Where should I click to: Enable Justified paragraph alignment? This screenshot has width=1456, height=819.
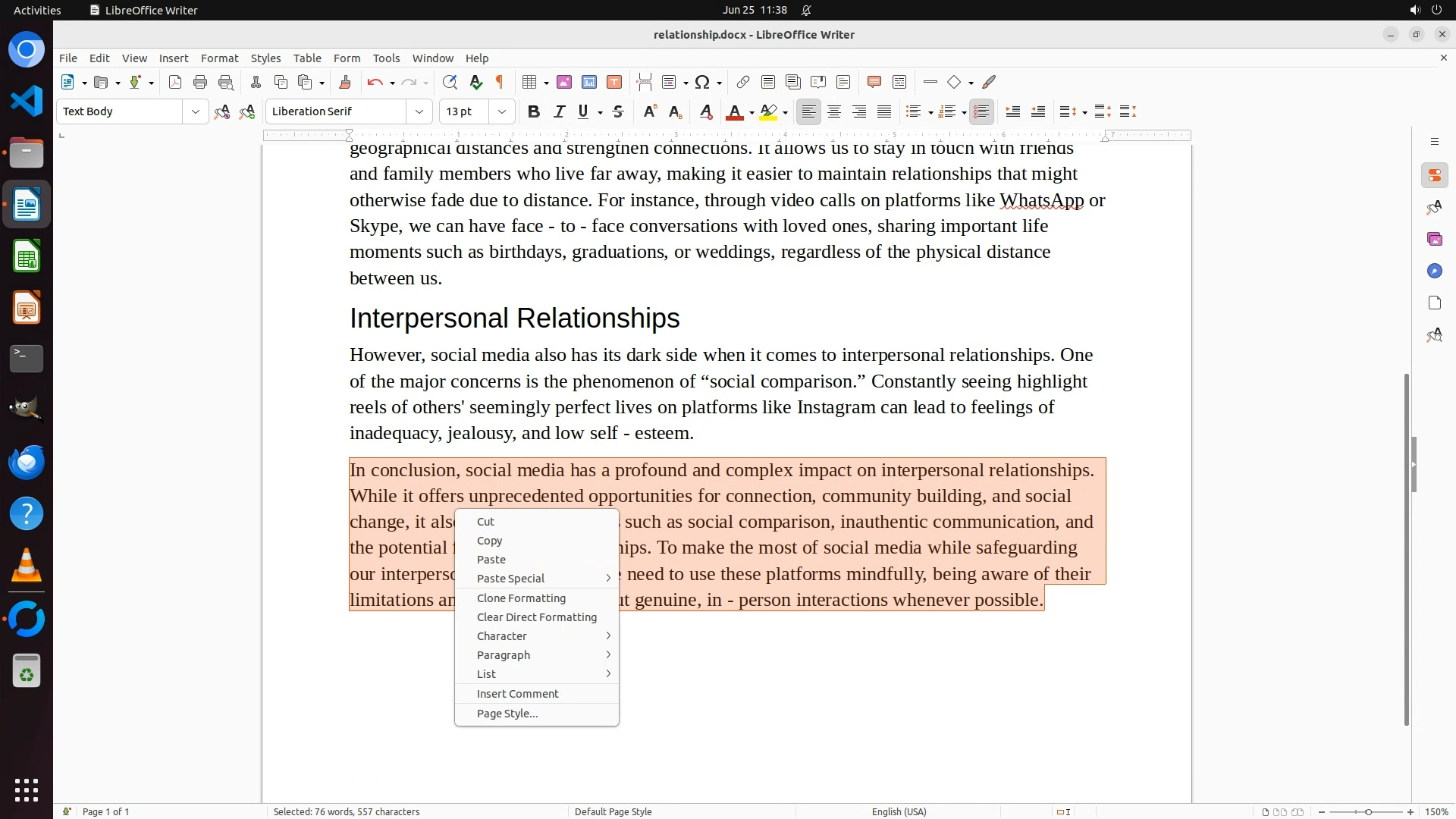[x=884, y=111]
